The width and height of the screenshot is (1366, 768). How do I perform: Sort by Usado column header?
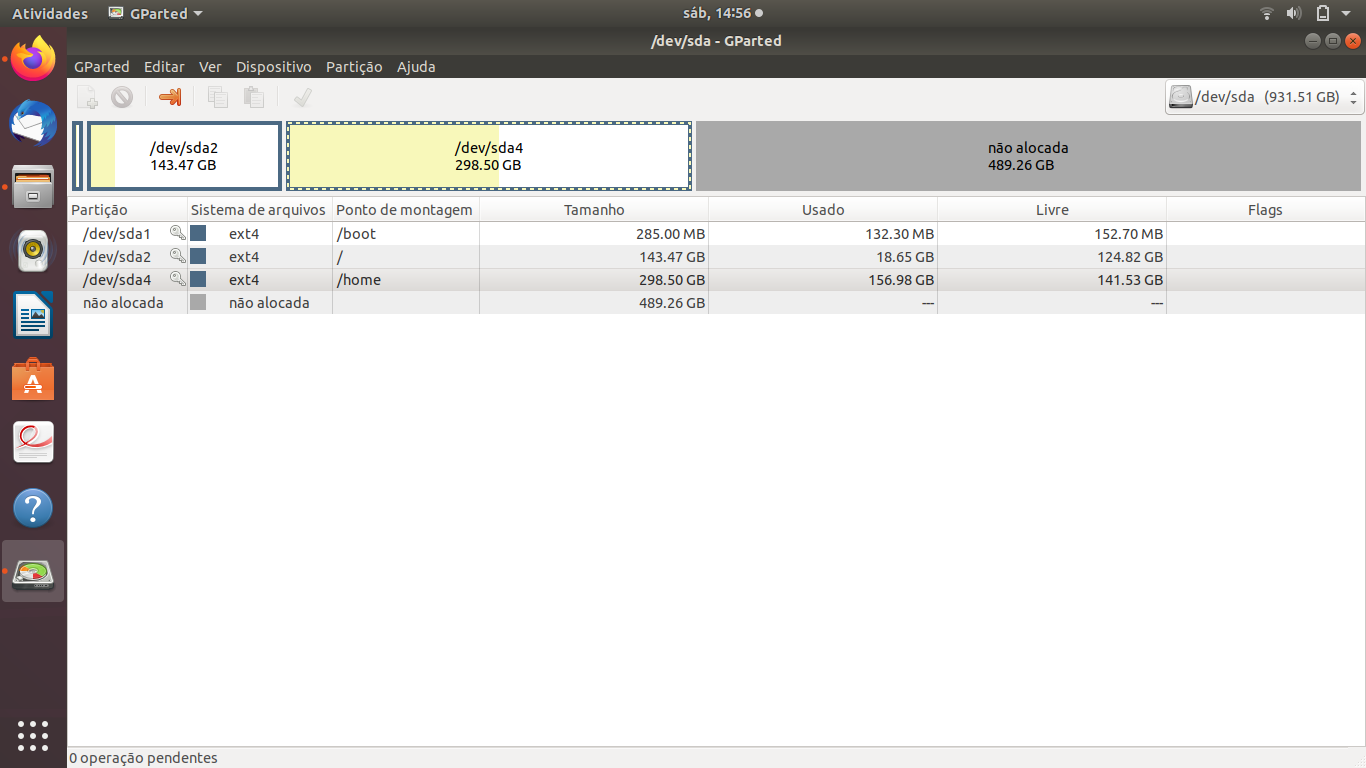823,210
